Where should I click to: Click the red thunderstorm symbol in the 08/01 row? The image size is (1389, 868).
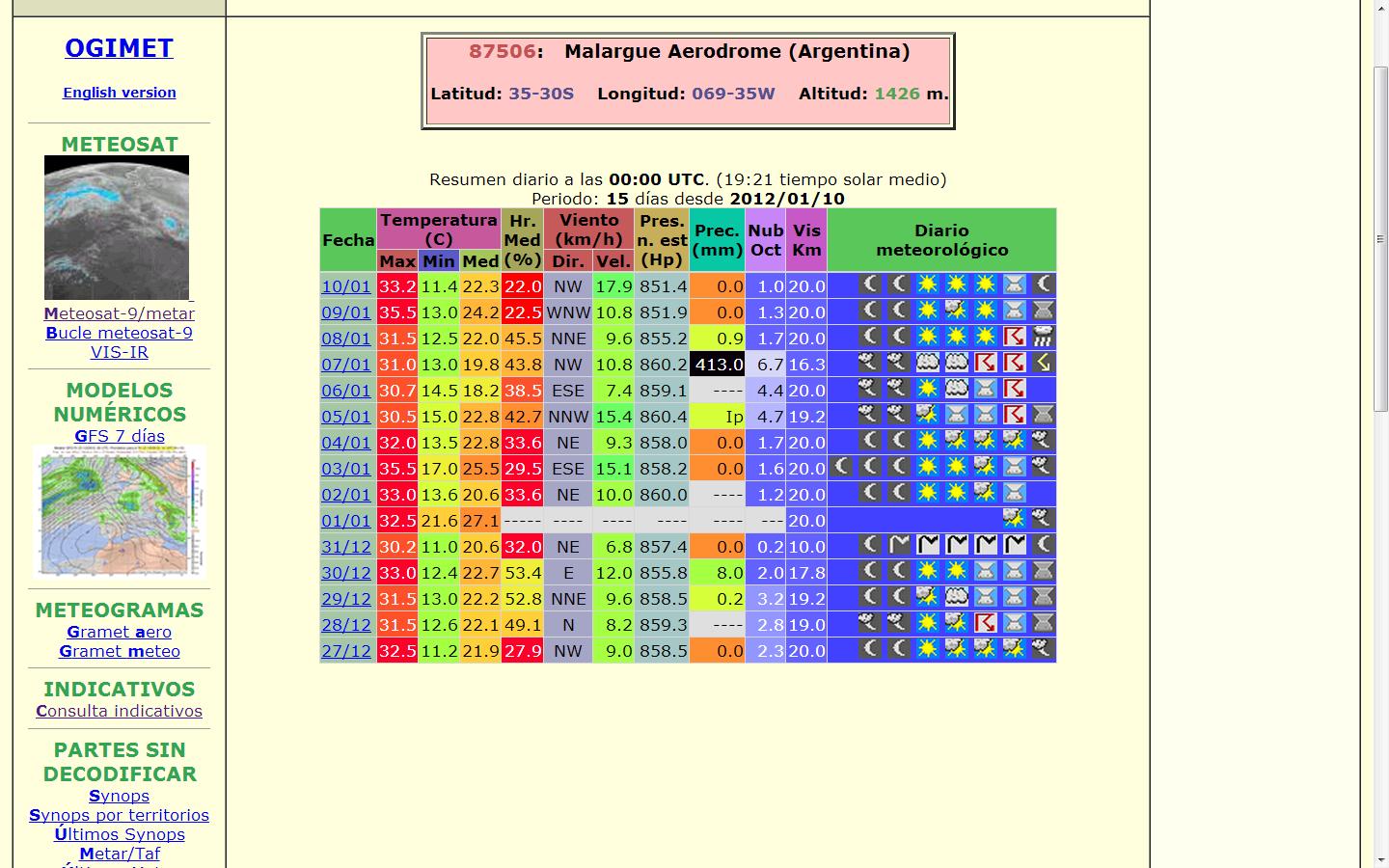(x=1014, y=337)
